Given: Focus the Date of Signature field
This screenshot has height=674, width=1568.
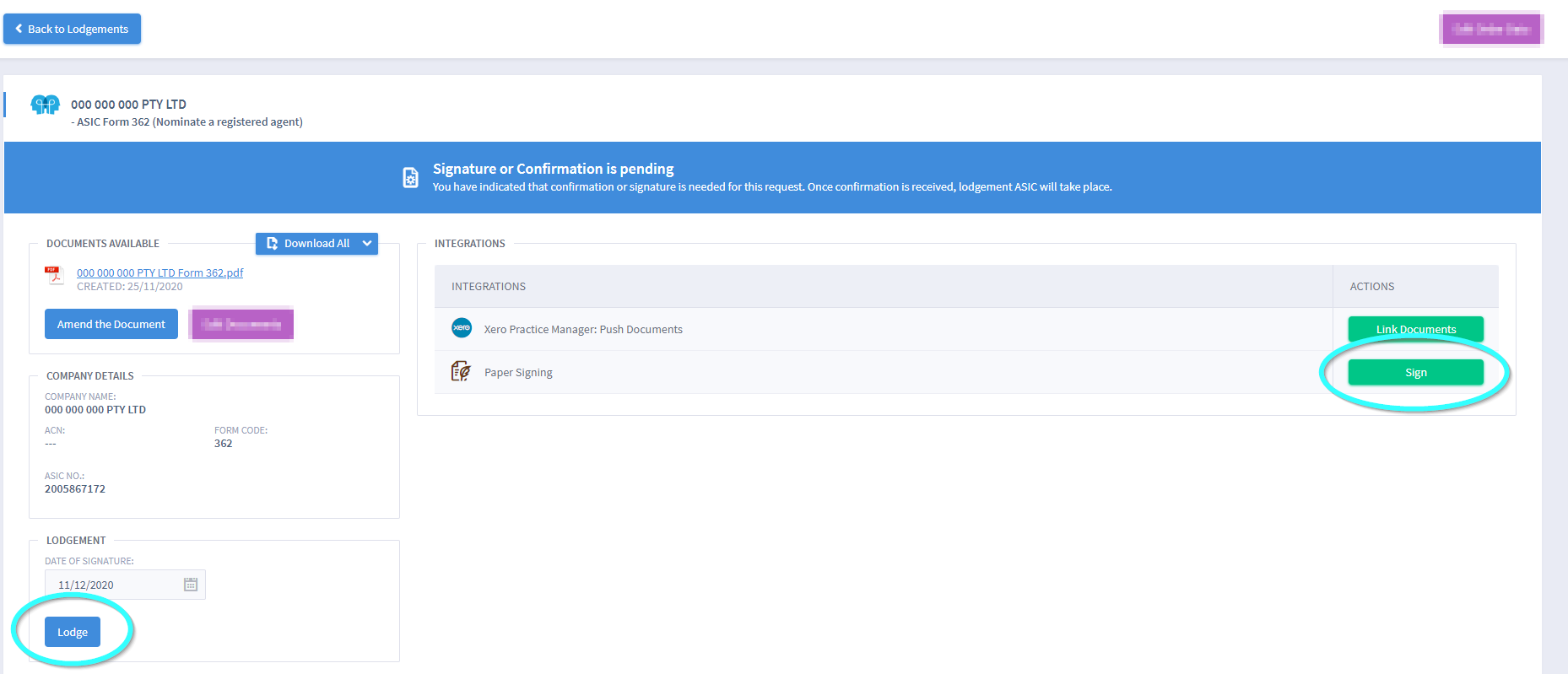Looking at the screenshot, I should tap(125, 585).
